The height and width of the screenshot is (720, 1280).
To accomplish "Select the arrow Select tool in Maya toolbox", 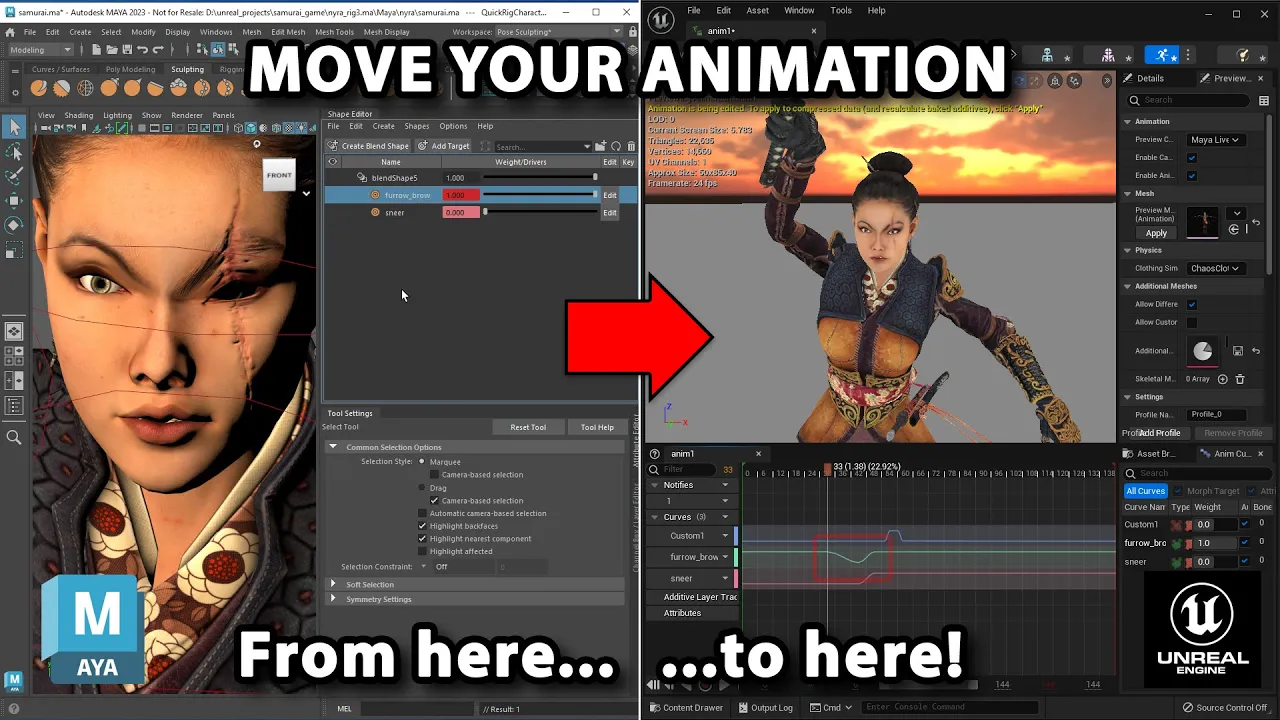I will pyautogui.click(x=14, y=127).
